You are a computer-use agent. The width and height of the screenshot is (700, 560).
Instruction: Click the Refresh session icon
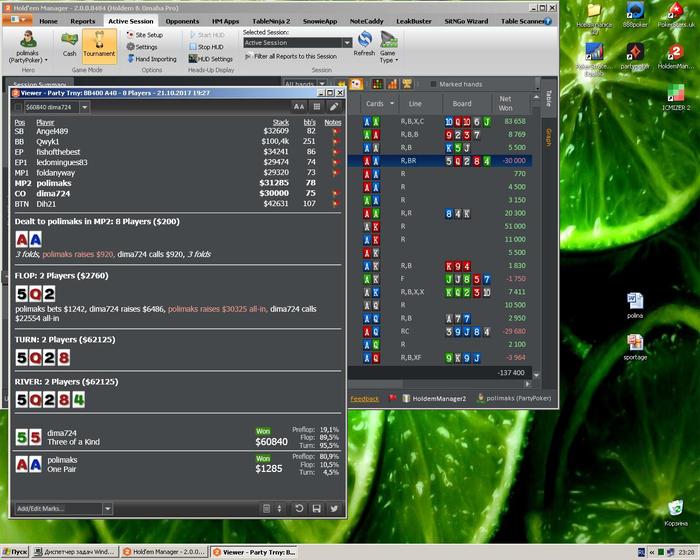pos(364,43)
